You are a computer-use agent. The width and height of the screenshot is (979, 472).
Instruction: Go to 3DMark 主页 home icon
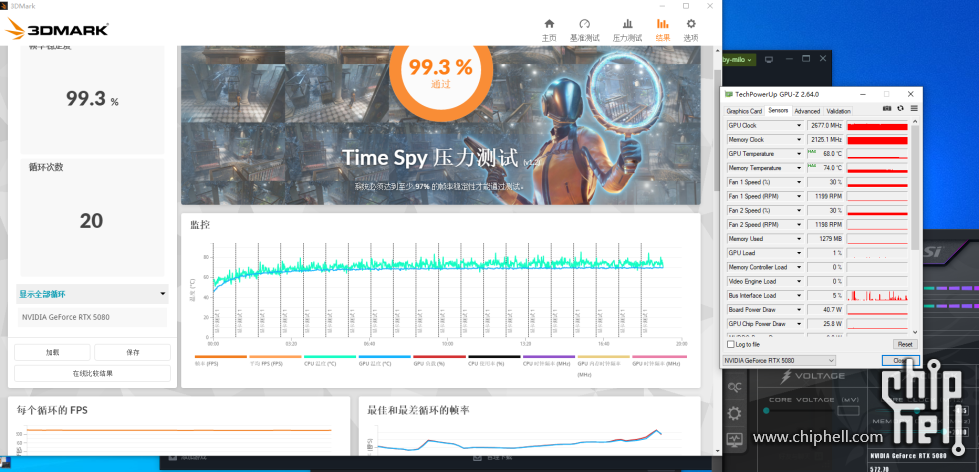pyautogui.click(x=549, y=29)
